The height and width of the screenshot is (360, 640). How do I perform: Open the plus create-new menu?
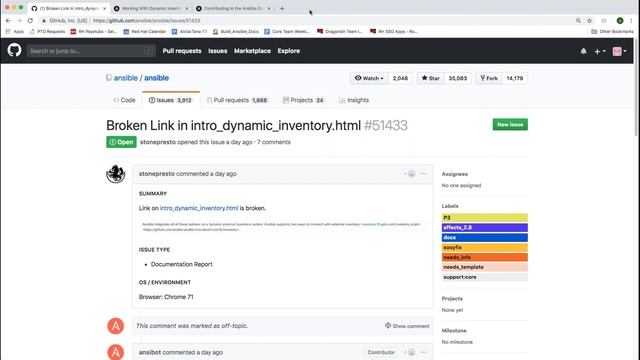click(x=600, y=51)
